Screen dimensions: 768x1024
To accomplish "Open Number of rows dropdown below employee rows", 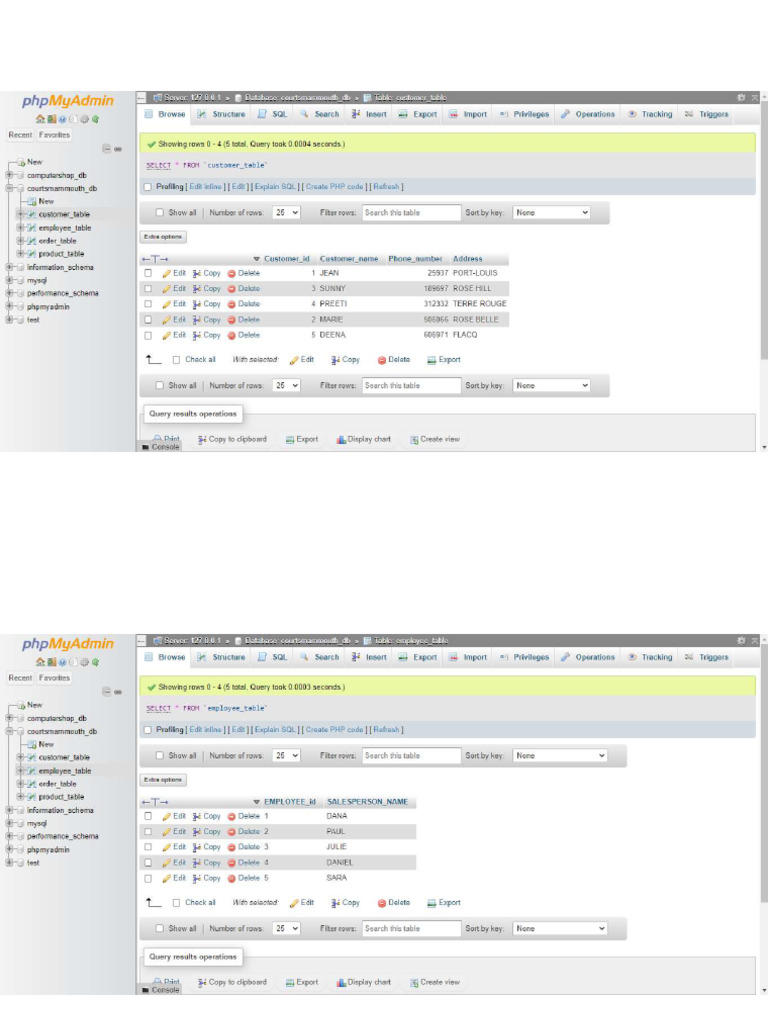I will coord(286,929).
